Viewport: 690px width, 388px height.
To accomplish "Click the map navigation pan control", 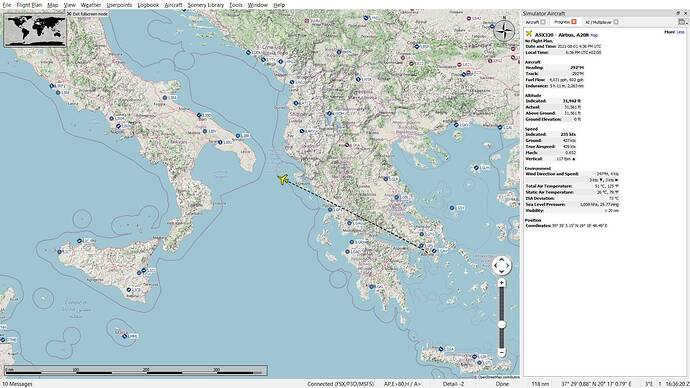I will (502, 265).
